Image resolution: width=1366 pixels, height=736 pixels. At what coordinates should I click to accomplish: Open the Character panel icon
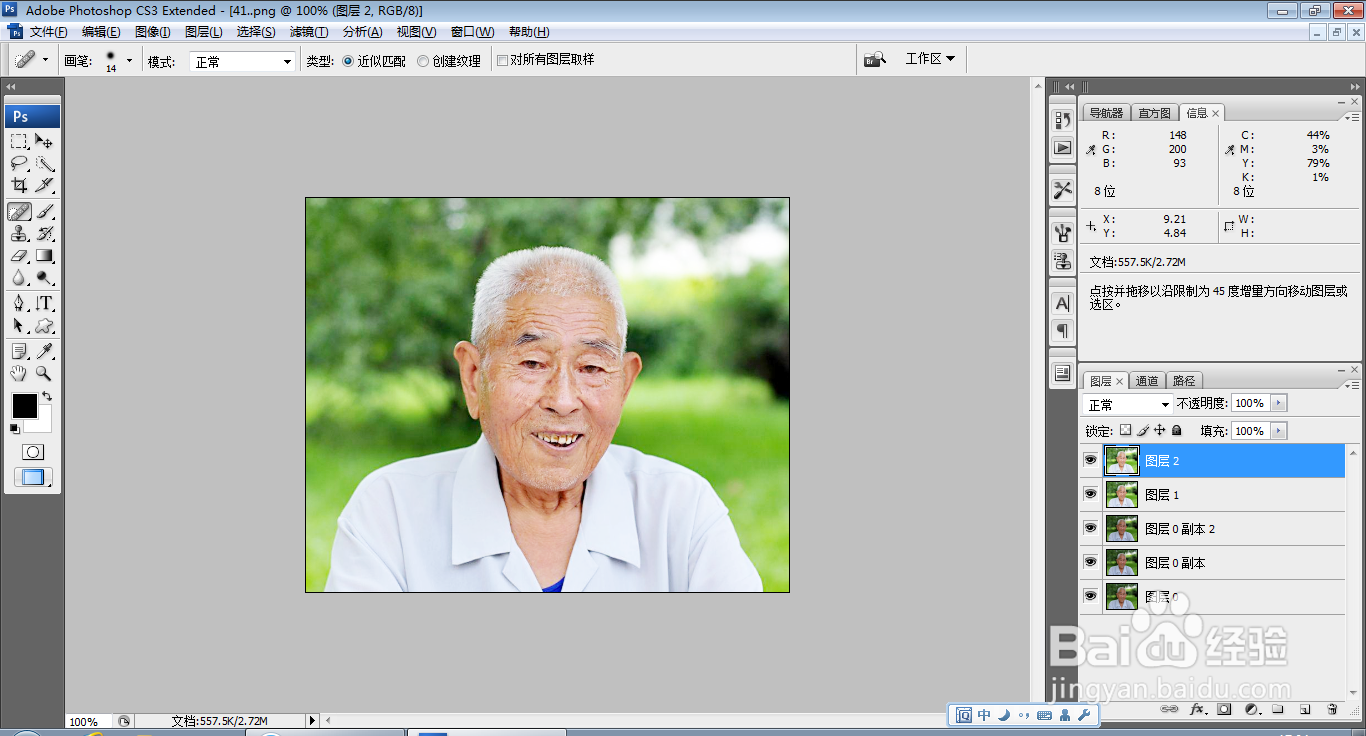coord(1062,303)
